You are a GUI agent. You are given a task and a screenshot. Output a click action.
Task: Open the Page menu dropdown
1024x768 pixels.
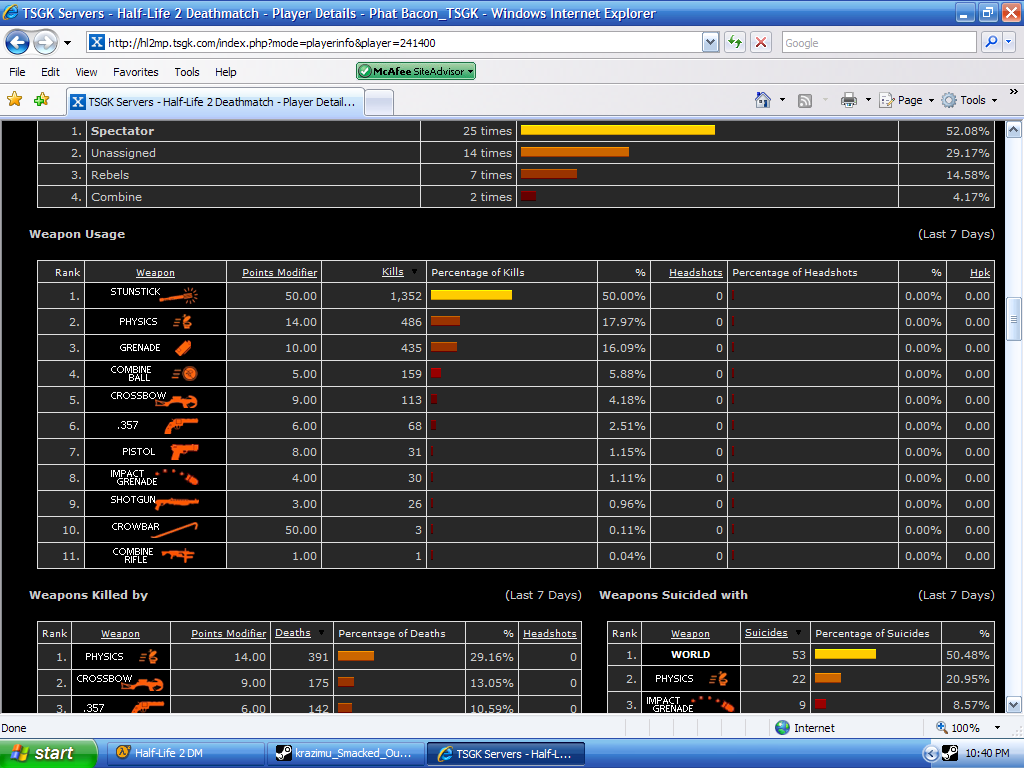(907, 100)
